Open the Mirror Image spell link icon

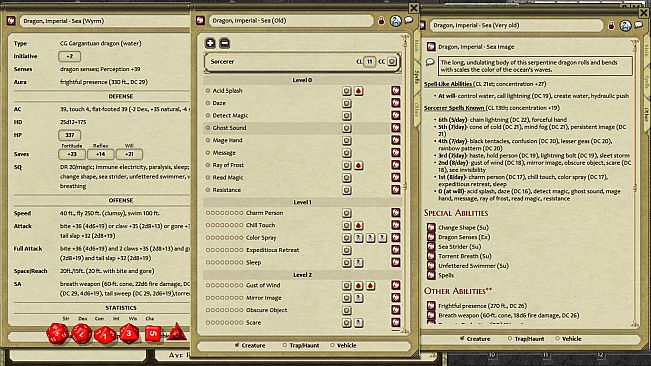coord(396,298)
